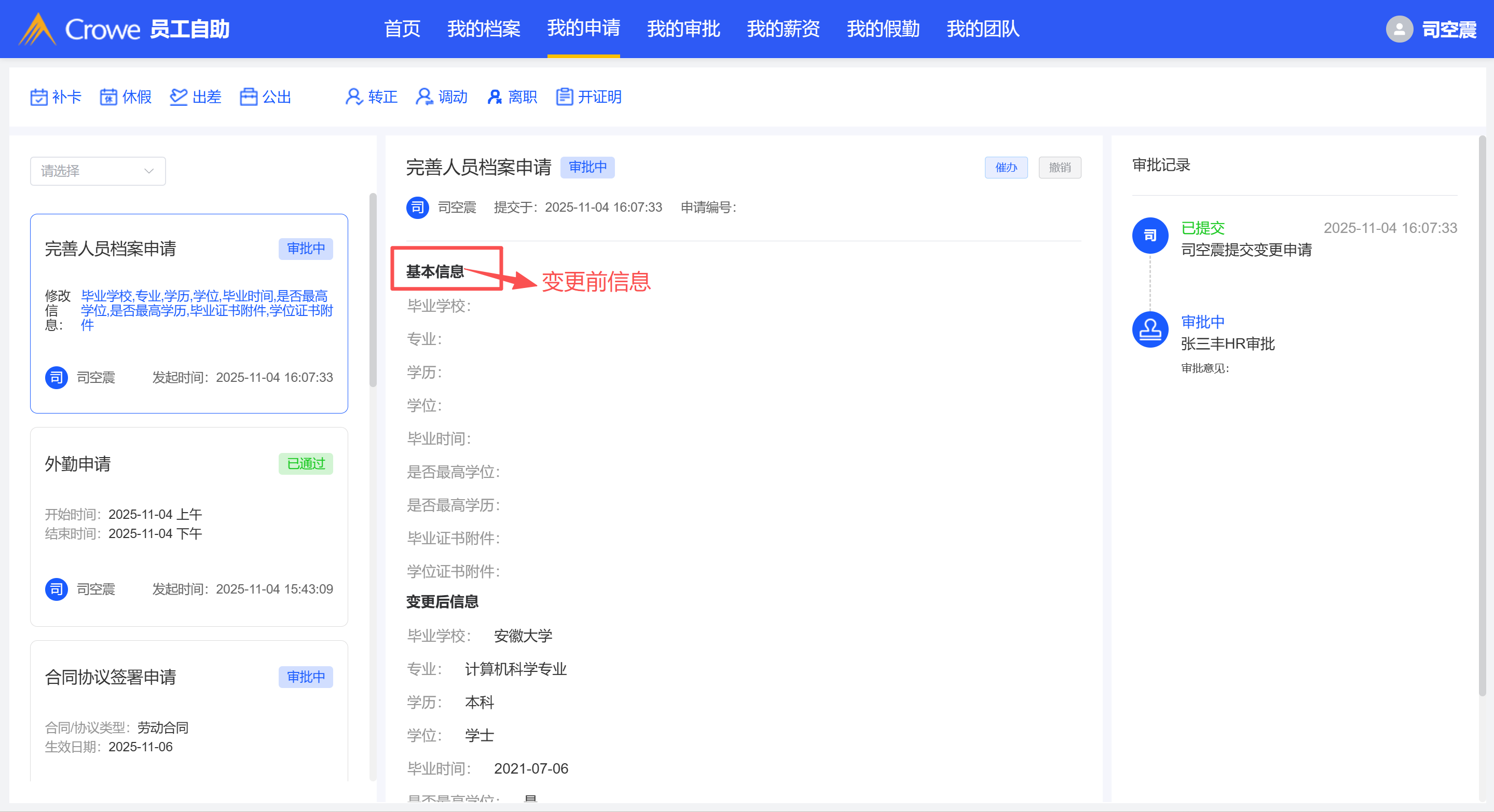This screenshot has width=1494, height=812.
Task: Open the 转正 regularization icon
Action: tap(354, 97)
